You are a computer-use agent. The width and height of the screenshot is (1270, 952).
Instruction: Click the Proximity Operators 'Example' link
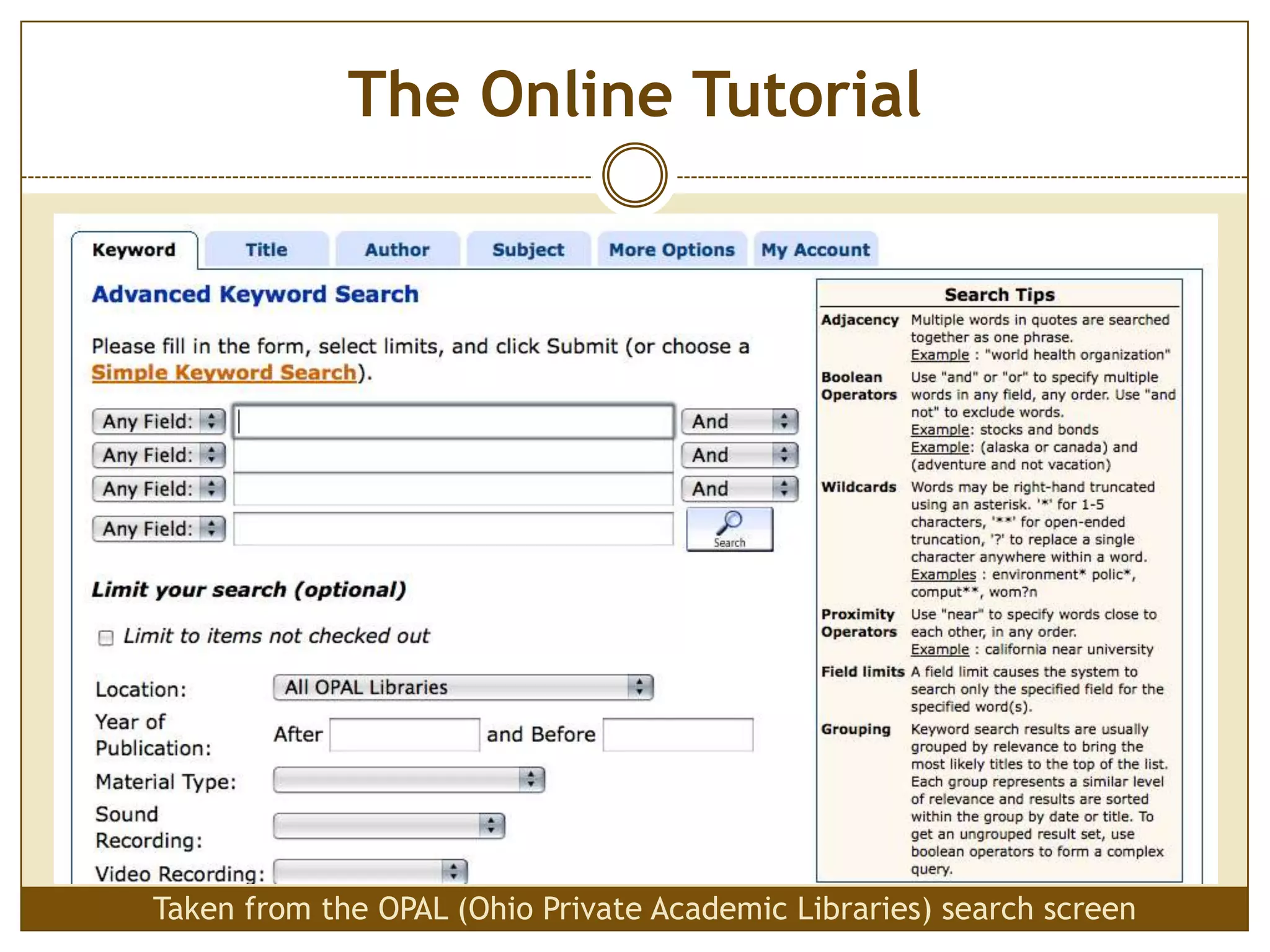coord(939,650)
